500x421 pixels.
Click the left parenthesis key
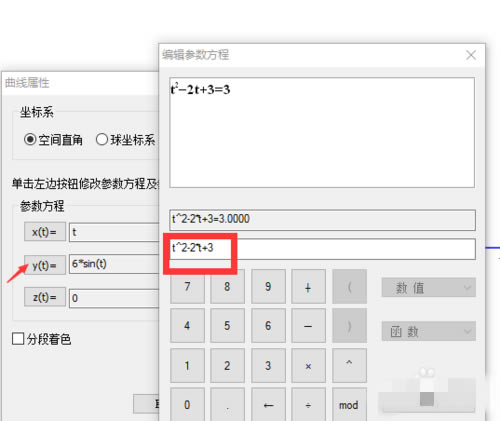click(349, 286)
